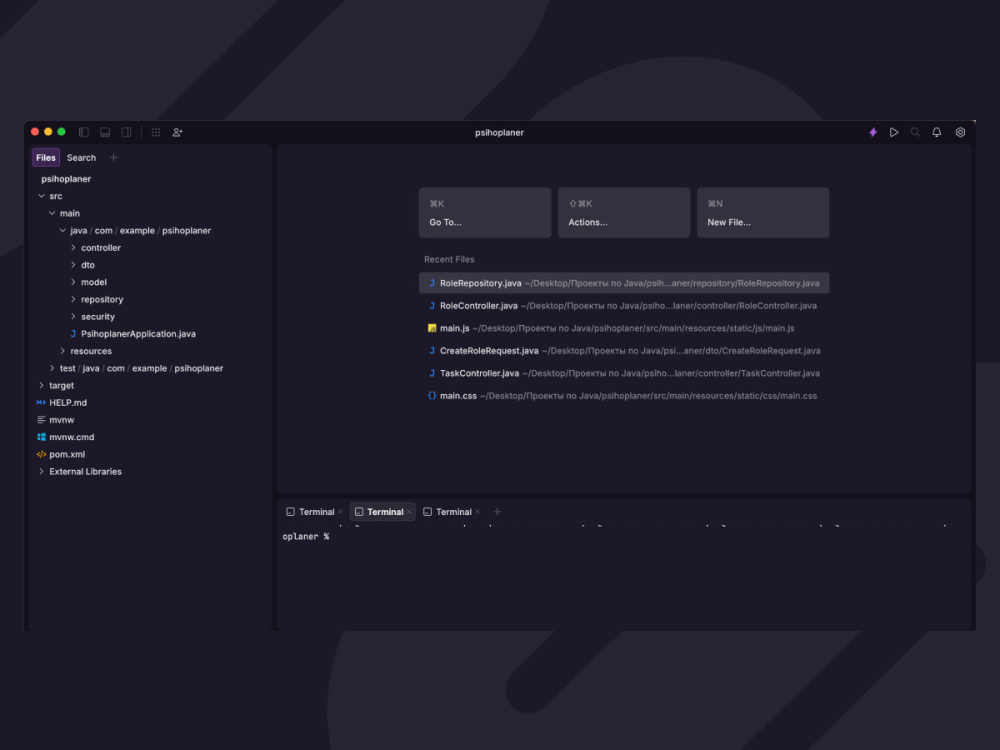The height and width of the screenshot is (750, 1000).
Task: Toggle the left sidebar panel icon
Action: pos(84,132)
